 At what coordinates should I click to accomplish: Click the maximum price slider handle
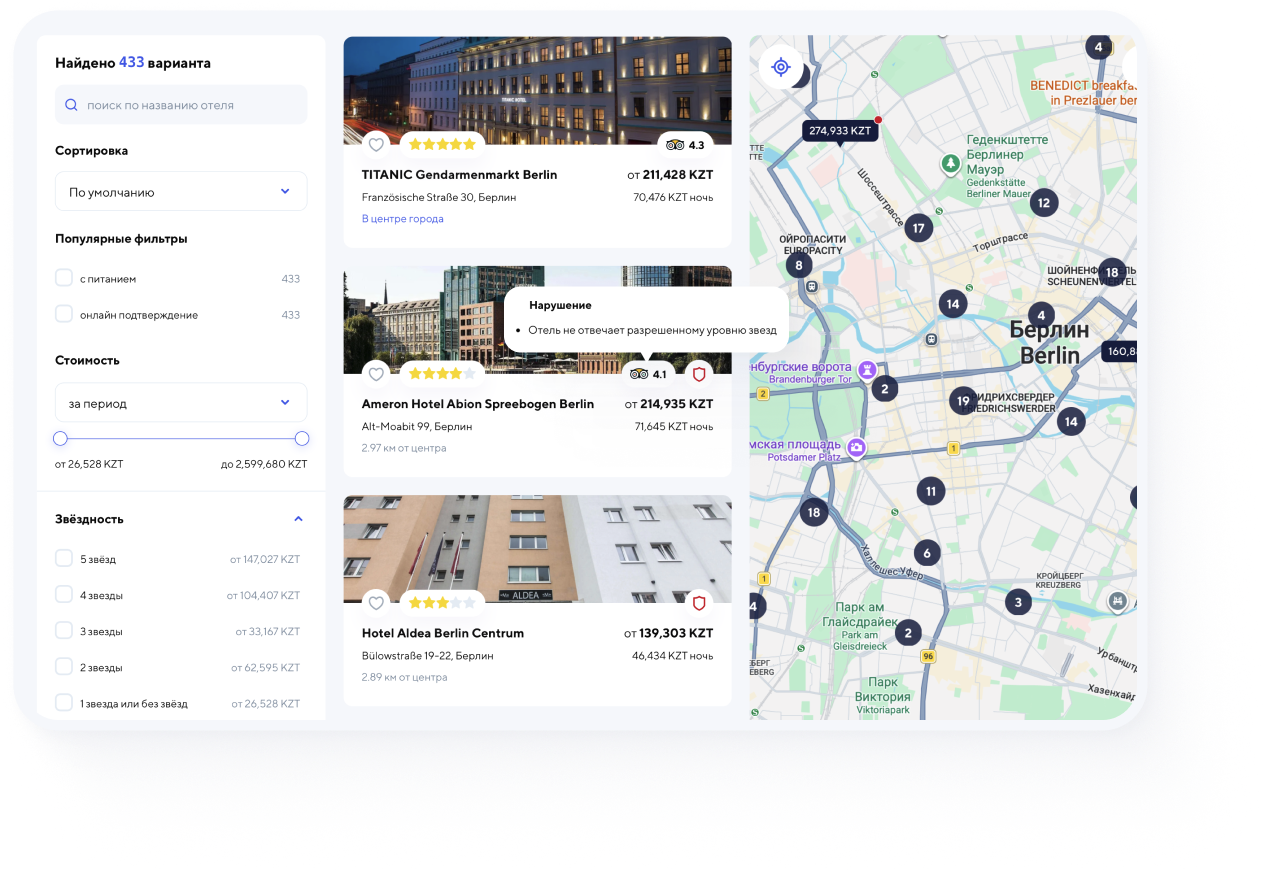pyautogui.click(x=302, y=438)
